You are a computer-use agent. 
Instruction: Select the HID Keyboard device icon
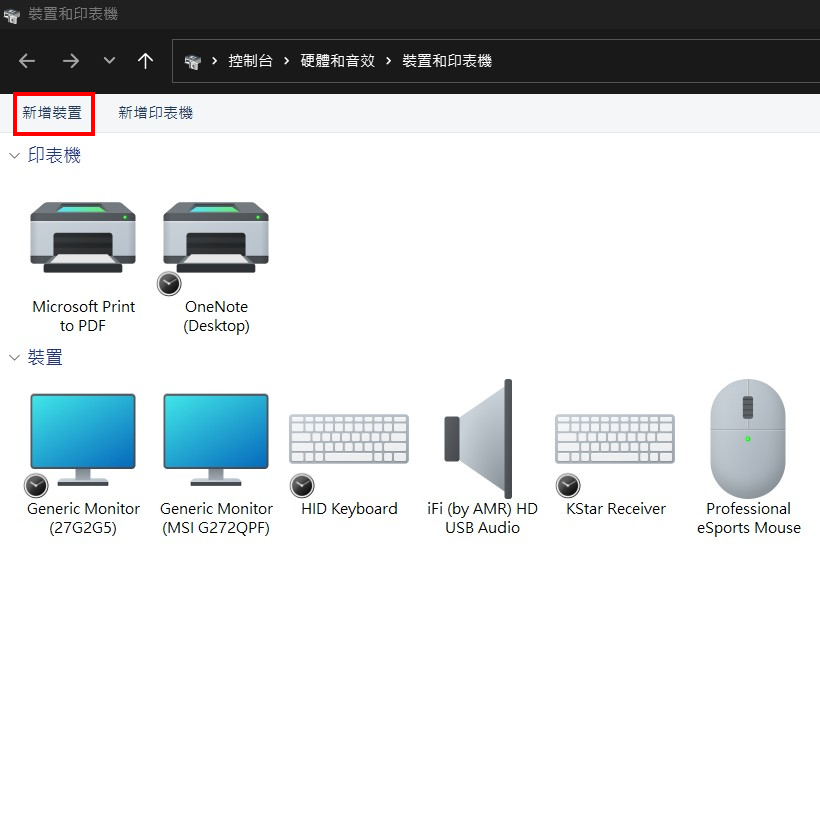point(349,439)
